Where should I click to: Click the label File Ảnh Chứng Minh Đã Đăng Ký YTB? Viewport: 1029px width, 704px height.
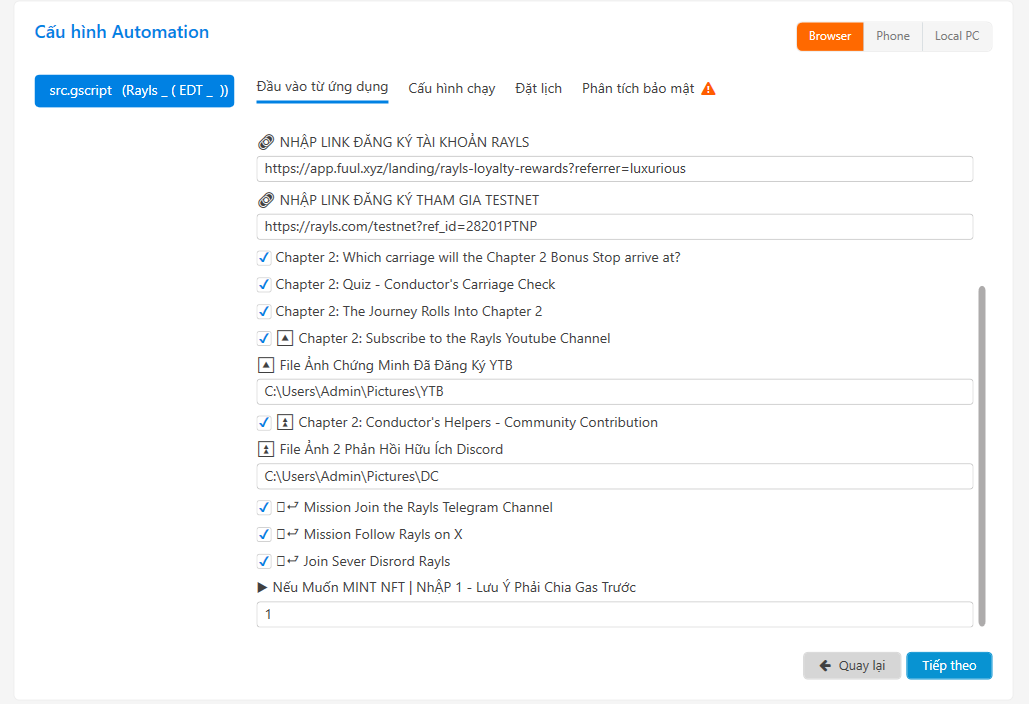coord(396,365)
